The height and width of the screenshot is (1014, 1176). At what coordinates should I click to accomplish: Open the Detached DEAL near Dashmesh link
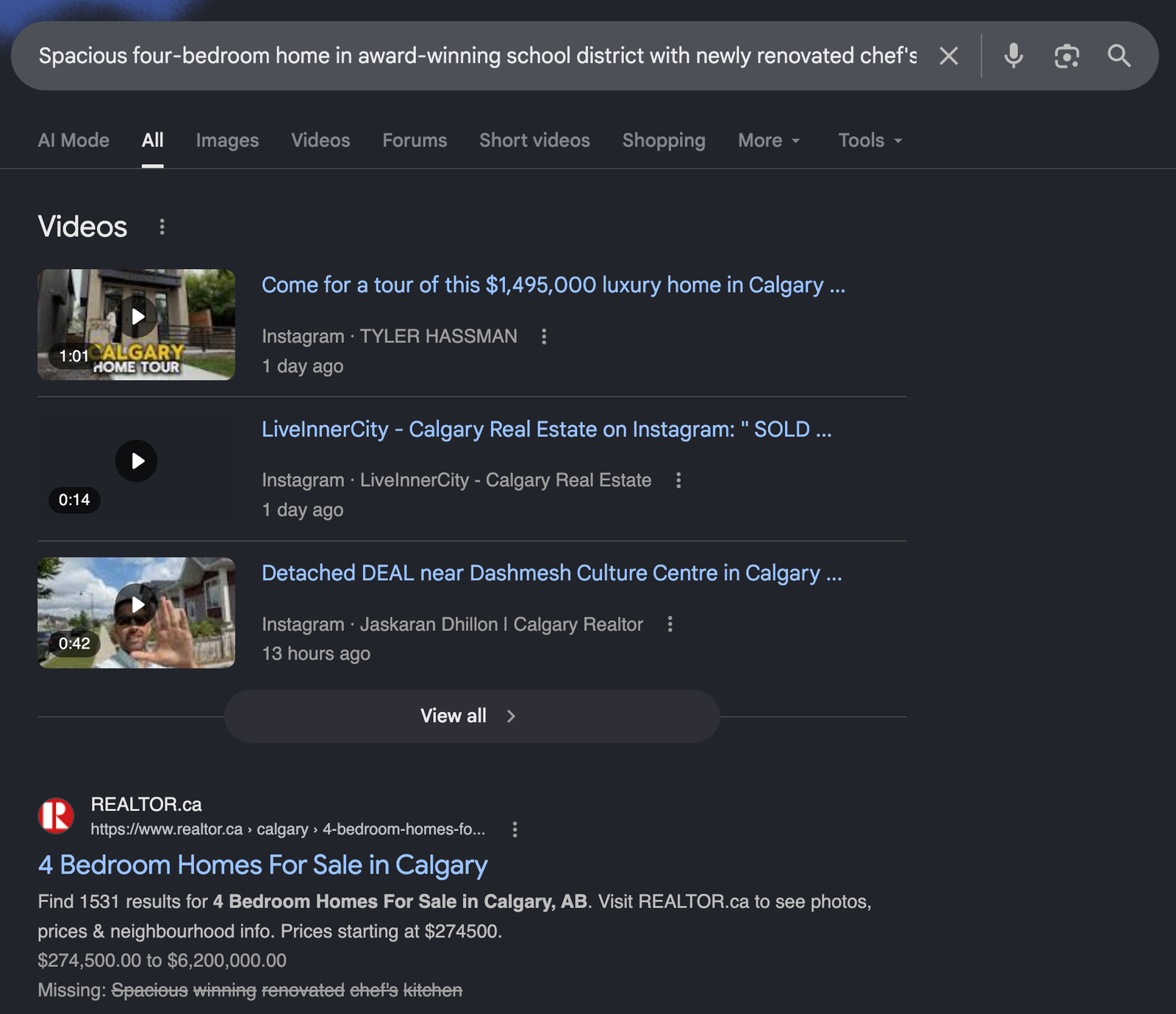(x=552, y=574)
